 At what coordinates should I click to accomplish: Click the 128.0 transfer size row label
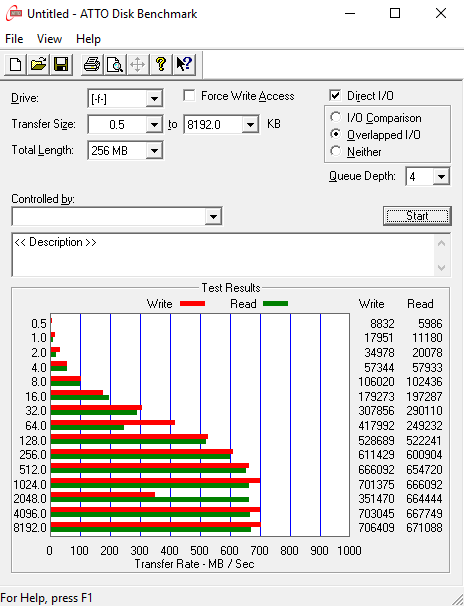click(33, 441)
